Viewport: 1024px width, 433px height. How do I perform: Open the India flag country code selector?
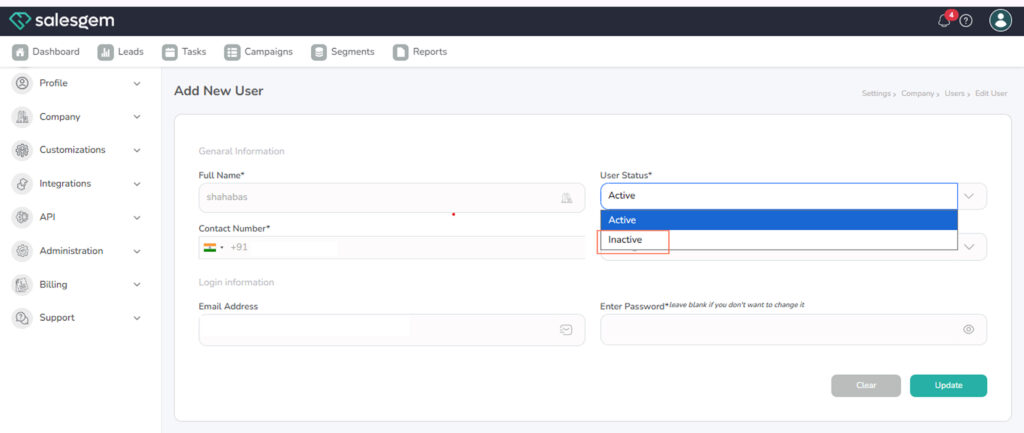pyautogui.click(x=212, y=247)
